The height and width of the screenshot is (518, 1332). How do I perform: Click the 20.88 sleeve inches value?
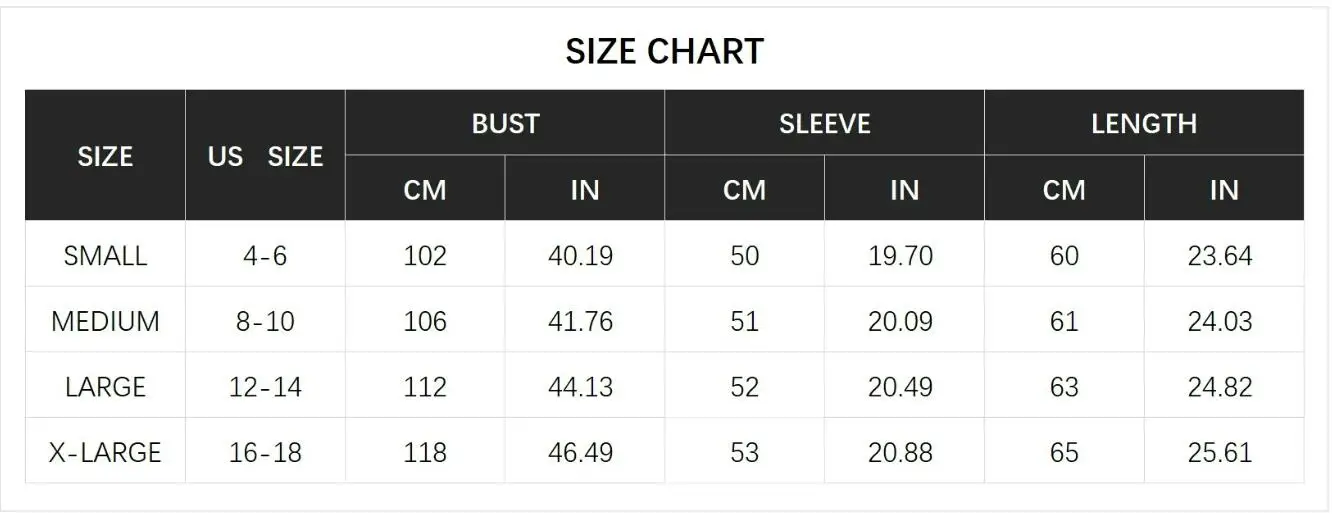900,453
